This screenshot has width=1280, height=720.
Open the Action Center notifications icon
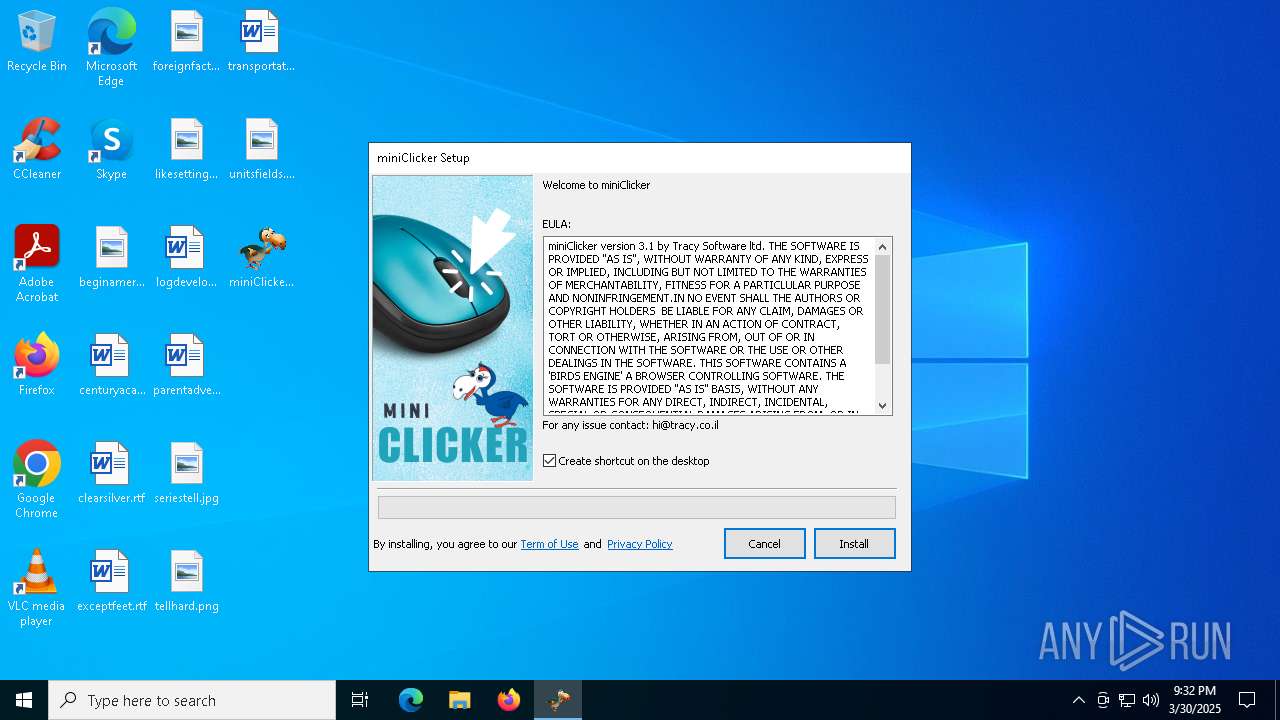[1247, 700]
